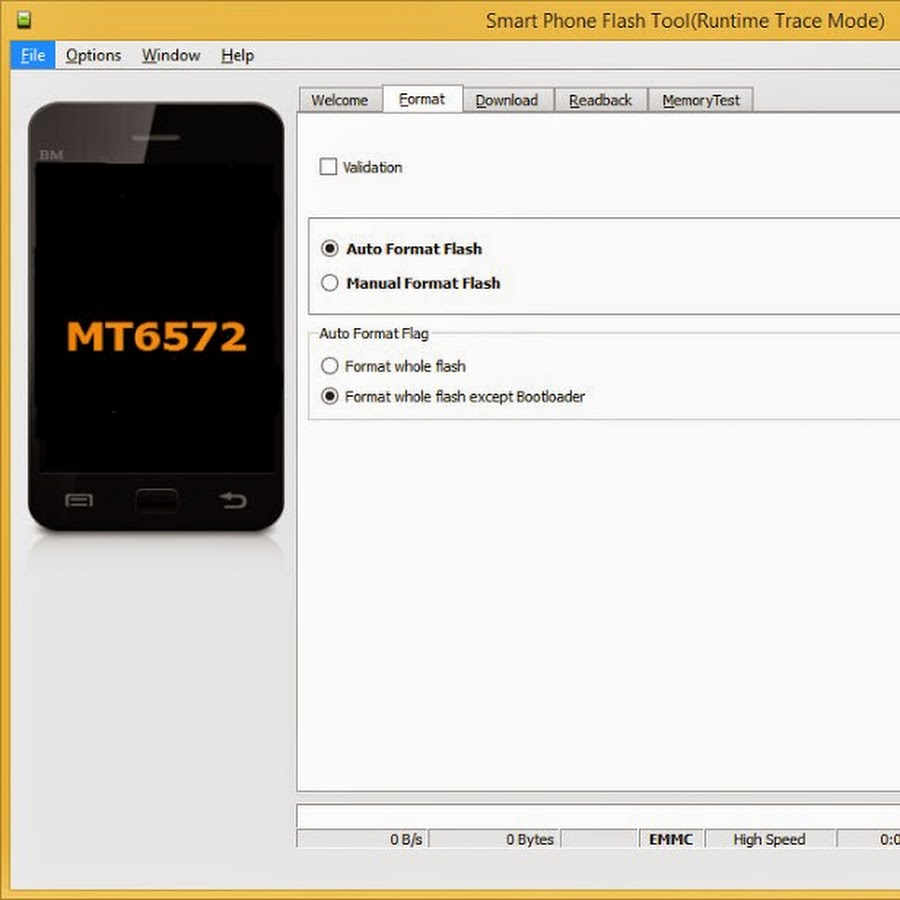Open the Window menu
Image resolution: width=900 pixels, height=900 pixels.
(170, 56)
